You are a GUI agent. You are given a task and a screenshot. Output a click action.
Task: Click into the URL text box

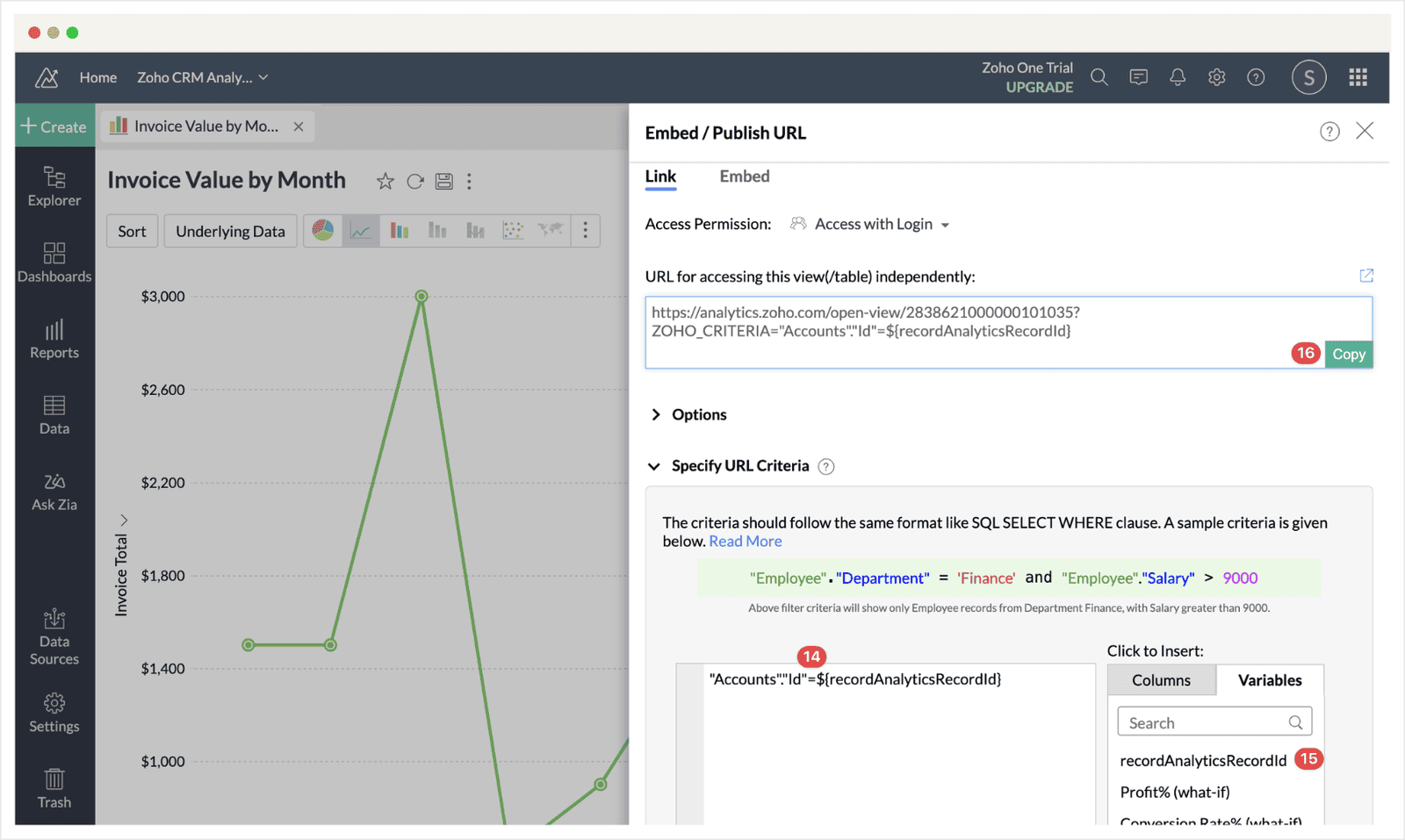(1008, 332)
